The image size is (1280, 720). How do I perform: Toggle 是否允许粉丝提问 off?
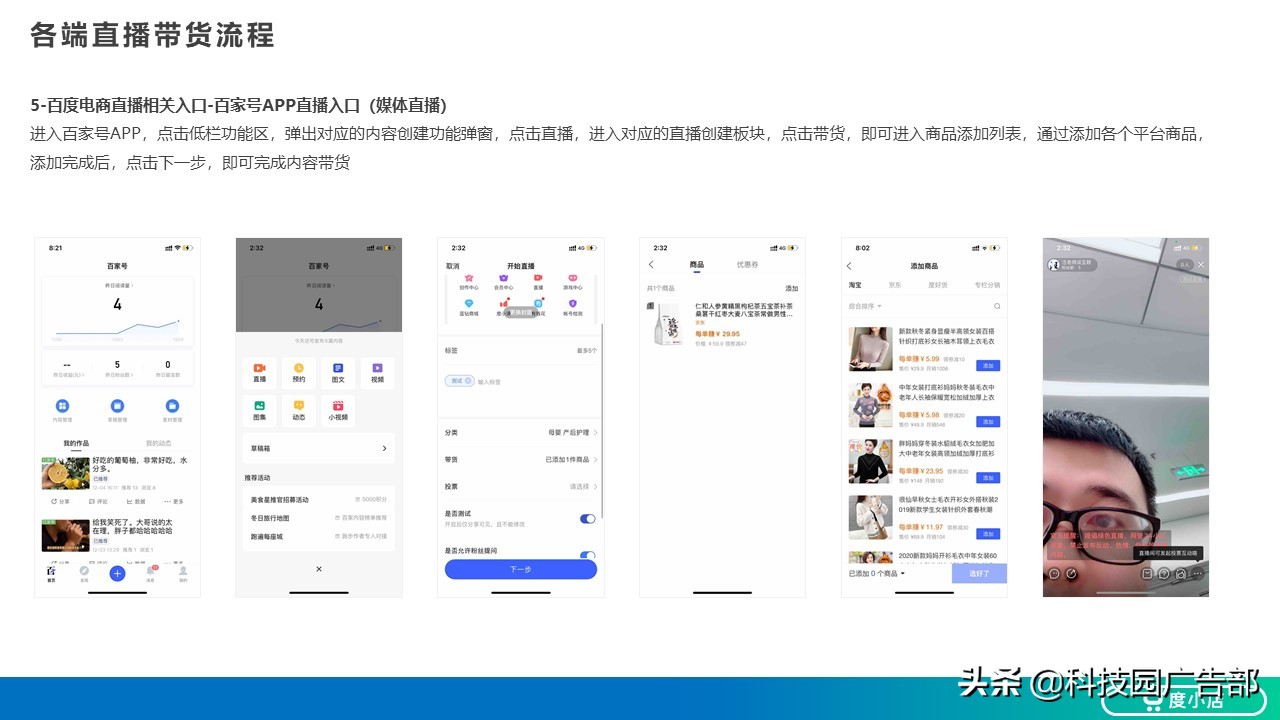588,553
